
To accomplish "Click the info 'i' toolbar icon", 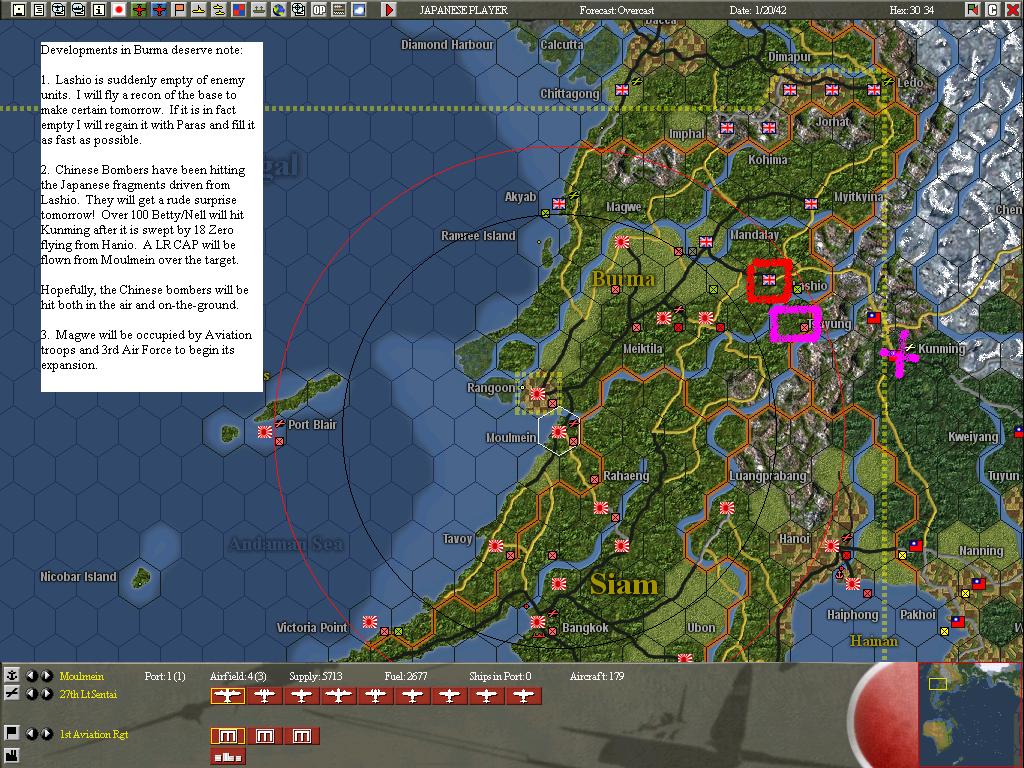I will point(99,10).
